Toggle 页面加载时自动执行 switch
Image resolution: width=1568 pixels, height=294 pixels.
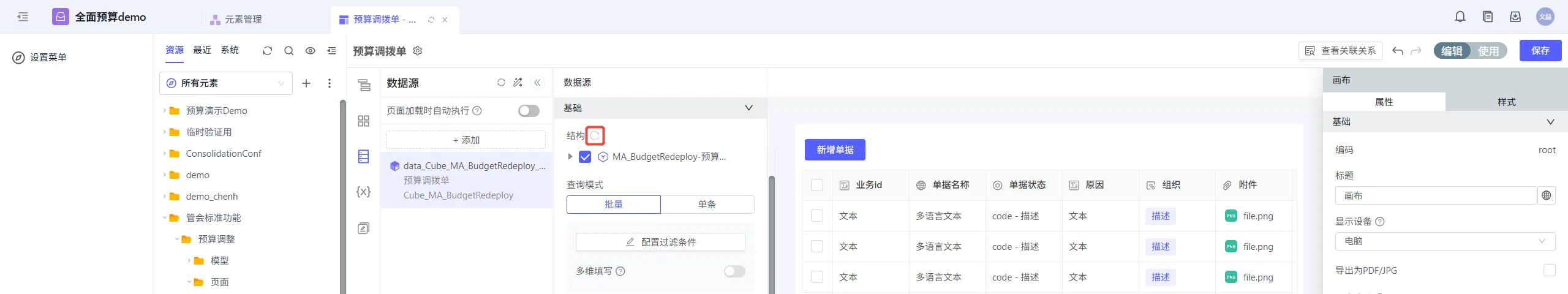pyautogui.click(x=529, y=111)
